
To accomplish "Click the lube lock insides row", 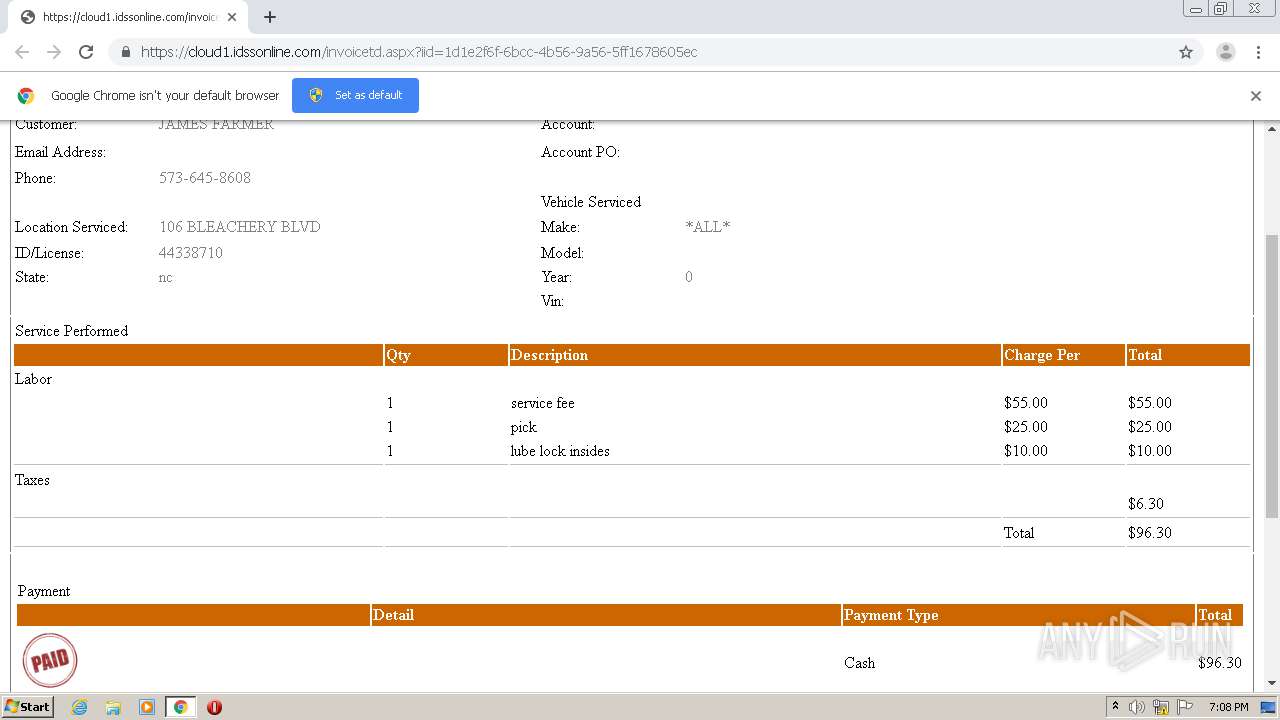I will (560, 451).
